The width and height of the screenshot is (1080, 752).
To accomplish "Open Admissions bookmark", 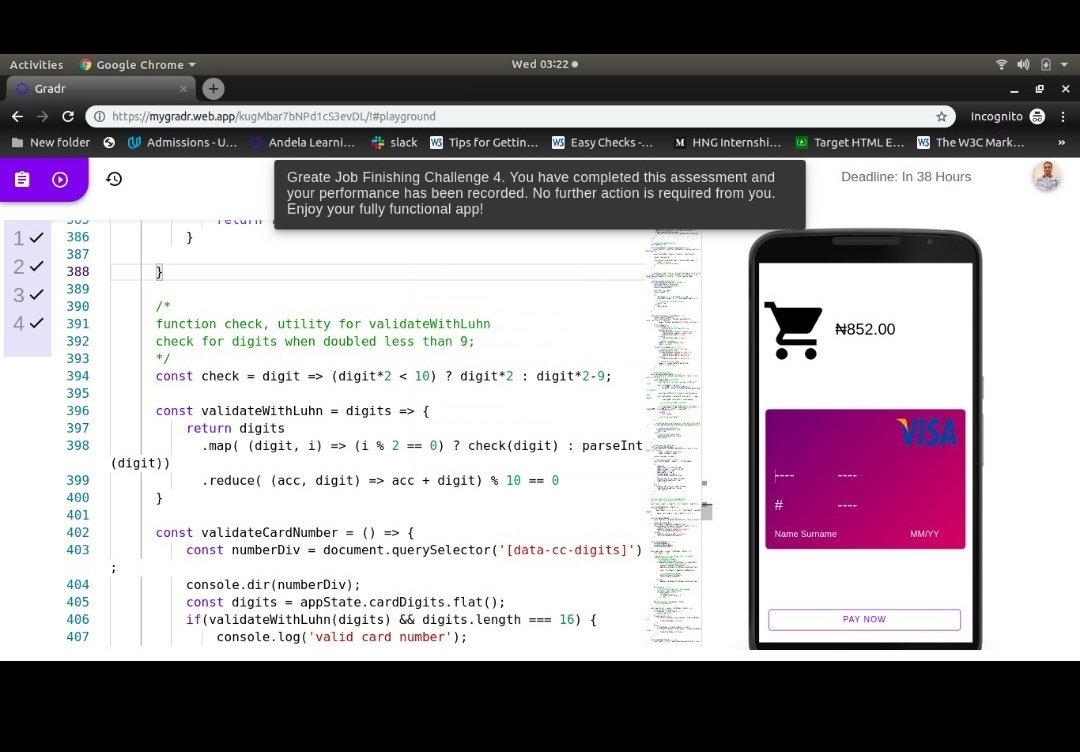I will (x=183, y=143).
